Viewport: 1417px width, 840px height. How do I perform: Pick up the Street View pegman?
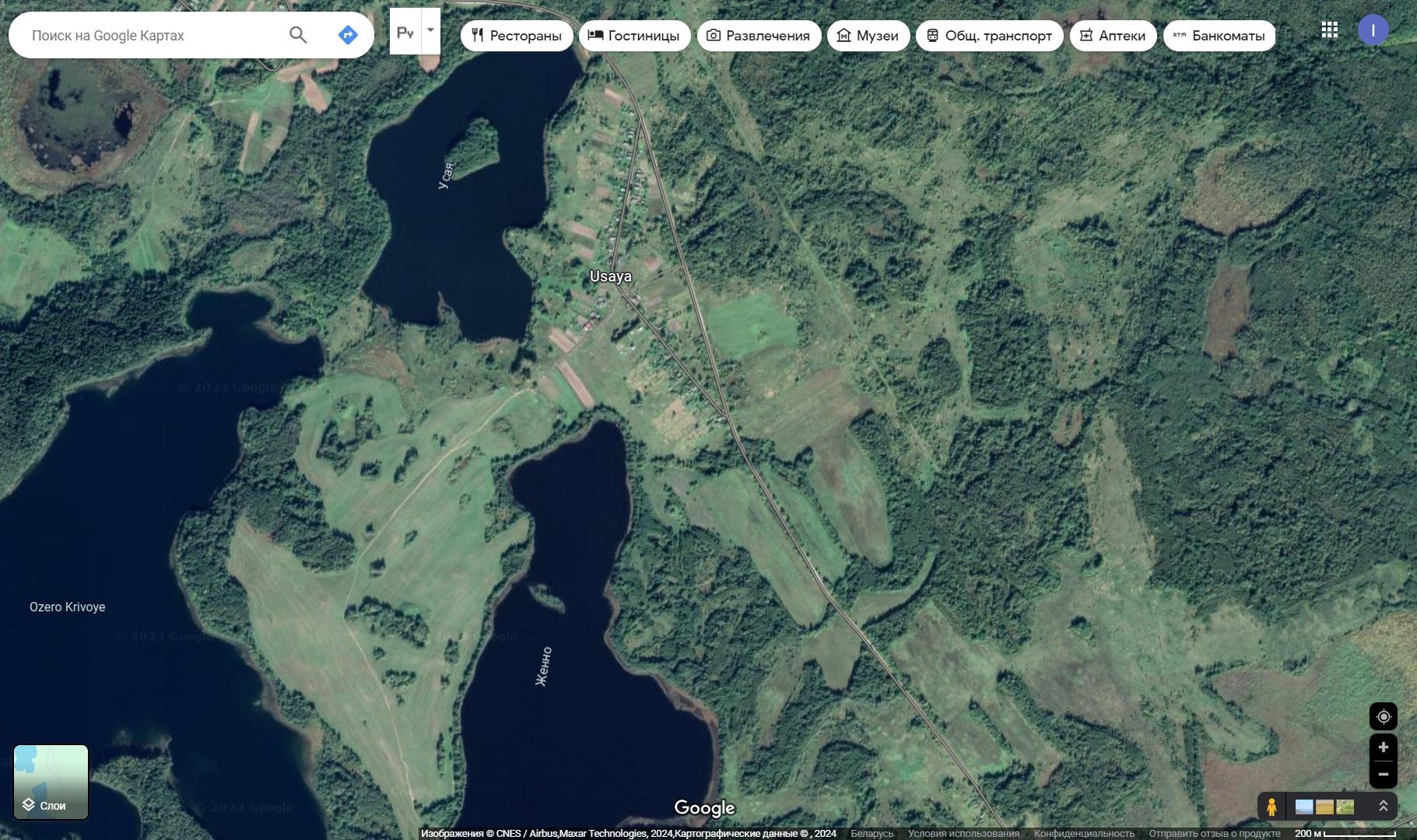tap(1271, 807)
